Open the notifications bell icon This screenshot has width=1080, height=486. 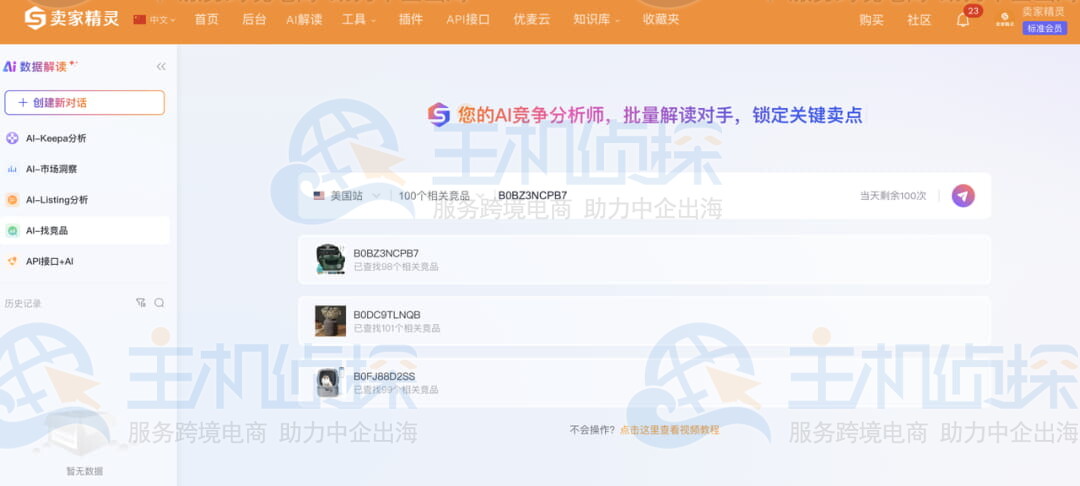(963, 20)
